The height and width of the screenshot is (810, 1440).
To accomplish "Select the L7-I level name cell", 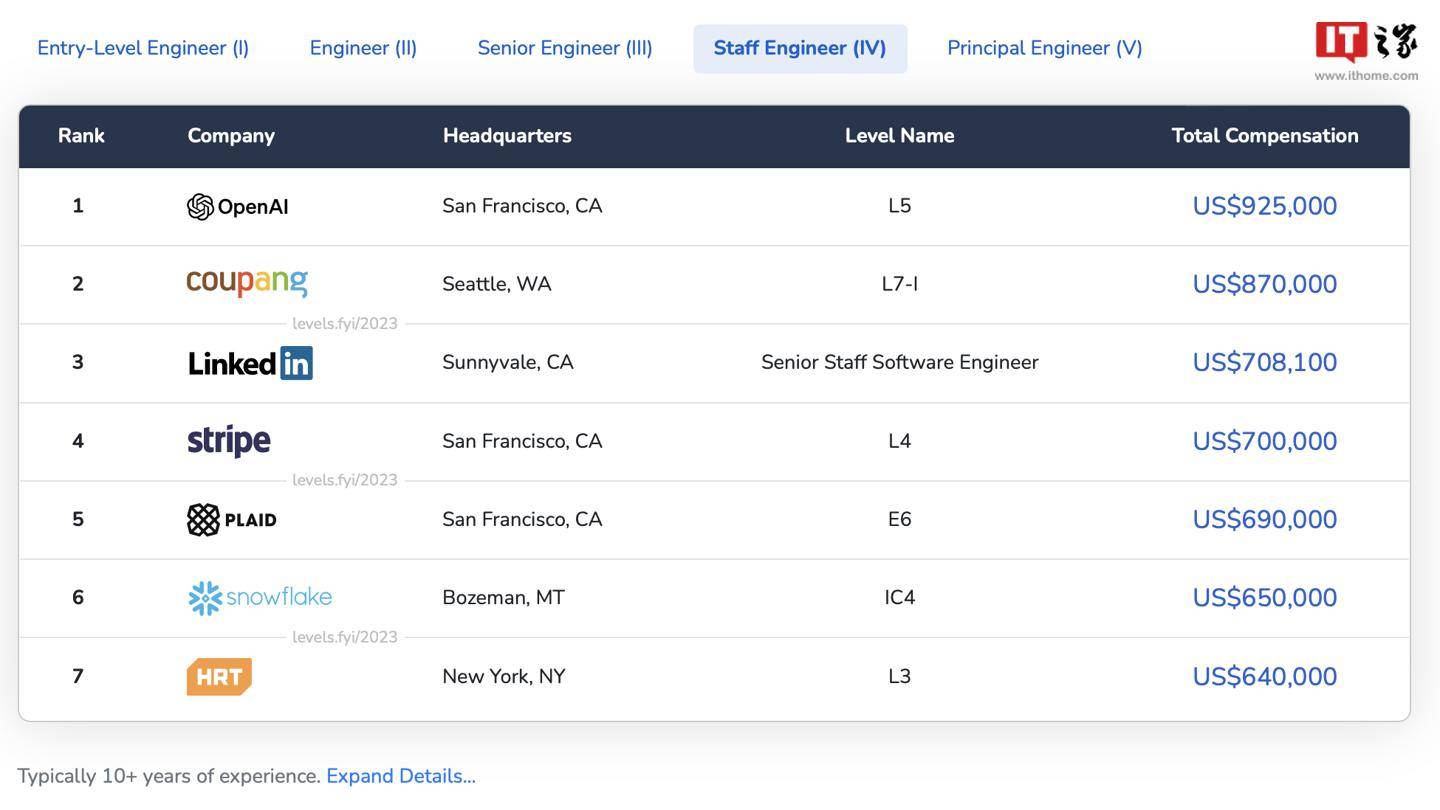I will tap(900, 284).
